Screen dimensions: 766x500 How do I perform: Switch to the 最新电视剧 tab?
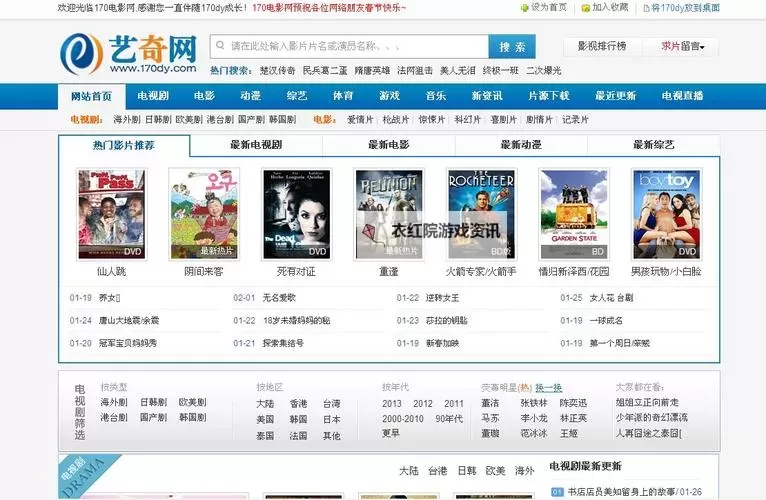click(x=256, y=145)
